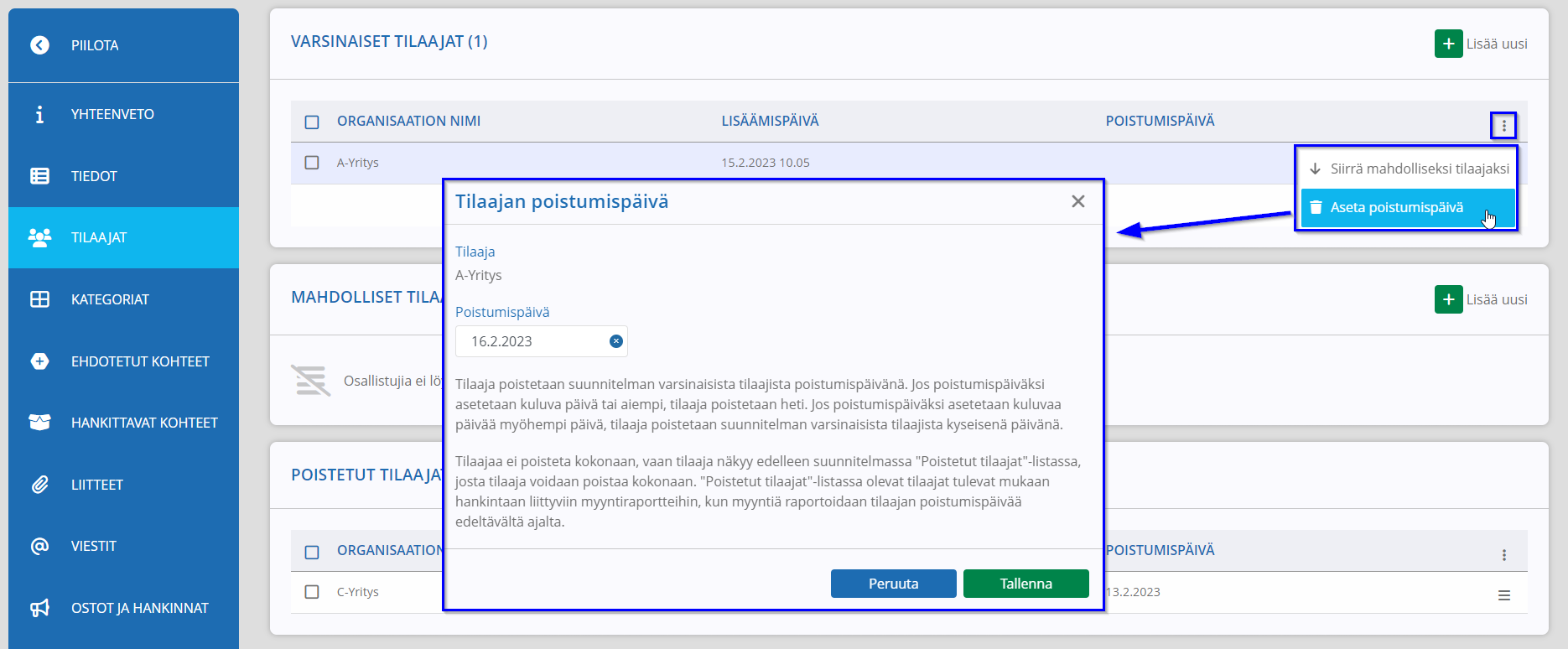Clear the date with the blue X icon
The height and width of the screenshot is (649, 1568).
(x=615, y=341)
